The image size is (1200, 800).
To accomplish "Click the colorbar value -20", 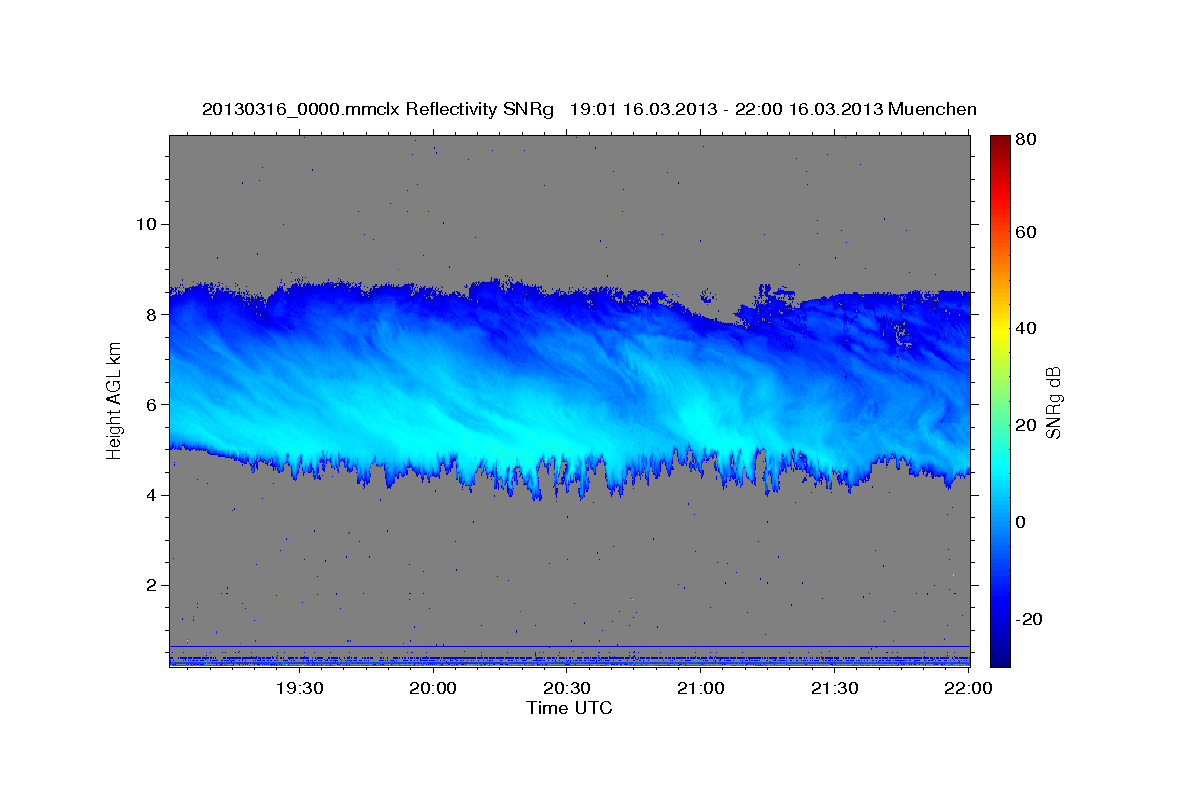I will pos(1027,619).
